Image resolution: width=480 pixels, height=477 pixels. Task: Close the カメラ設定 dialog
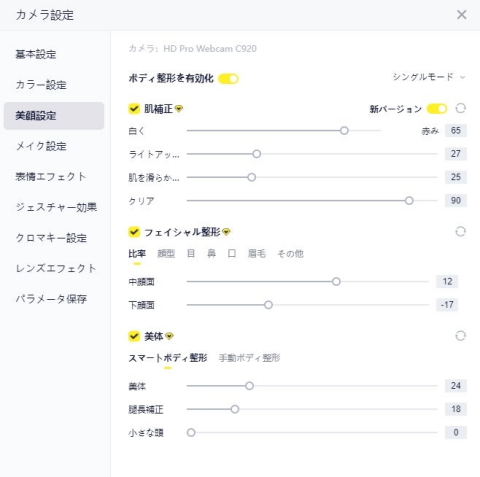462,15
